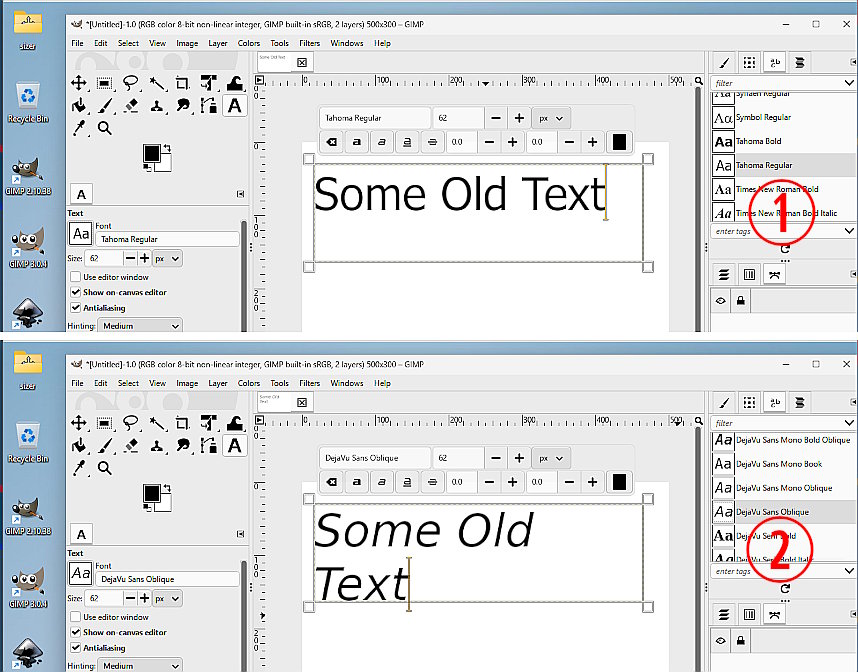Open Hinting 'Medium' dropdown in the bottom window
The height and width of the screenshot is (672, 858).
tap(140, 666)
